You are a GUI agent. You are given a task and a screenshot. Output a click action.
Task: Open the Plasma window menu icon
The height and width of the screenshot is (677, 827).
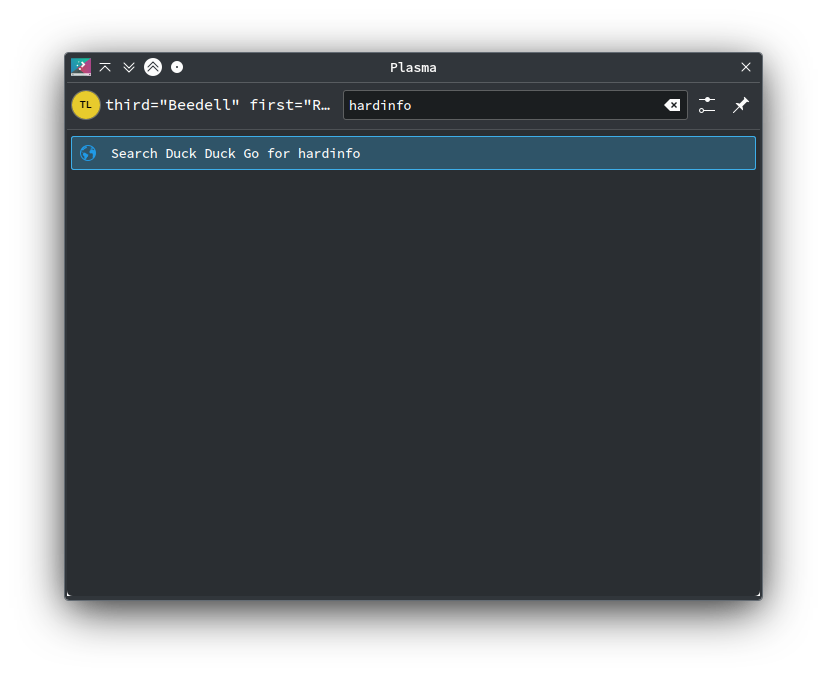[x=81, y=67]
